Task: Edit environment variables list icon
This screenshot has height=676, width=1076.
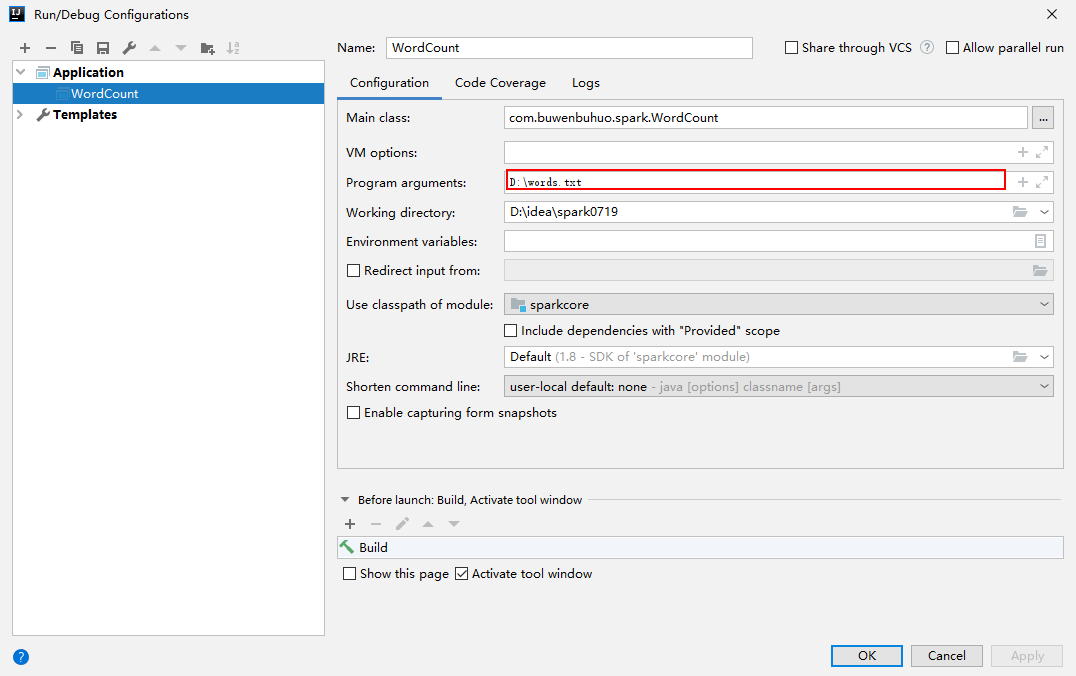Action: (1040, 241)
